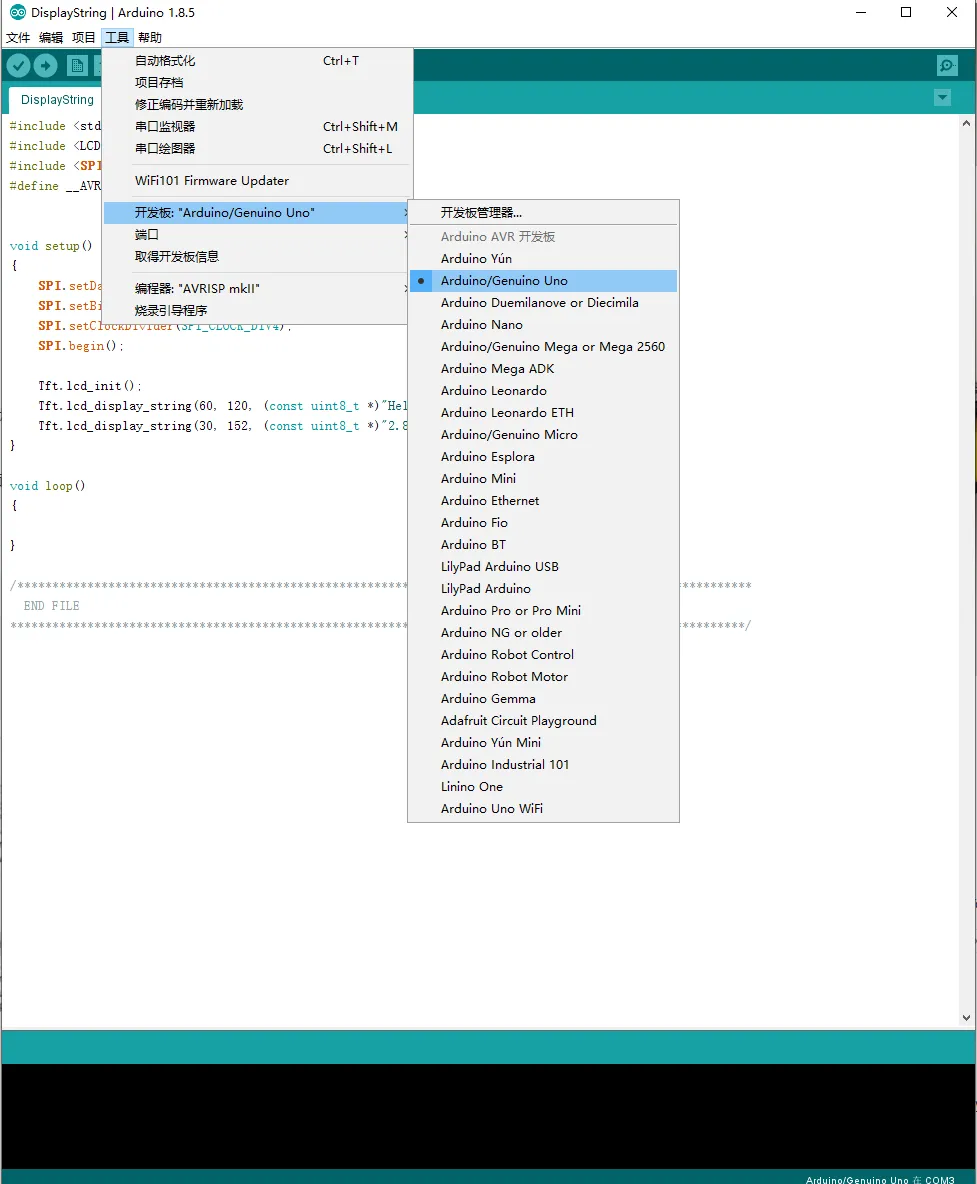Click the editor scrollbar down arrow
Screen dimensions: 977x1184
tap(966, 1018)
